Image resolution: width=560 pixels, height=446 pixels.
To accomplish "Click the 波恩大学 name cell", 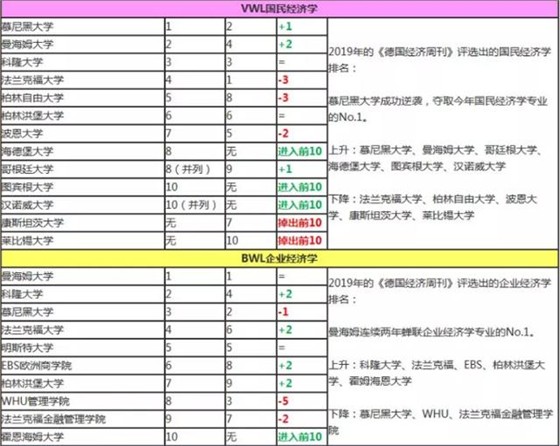I will point(83,134).
